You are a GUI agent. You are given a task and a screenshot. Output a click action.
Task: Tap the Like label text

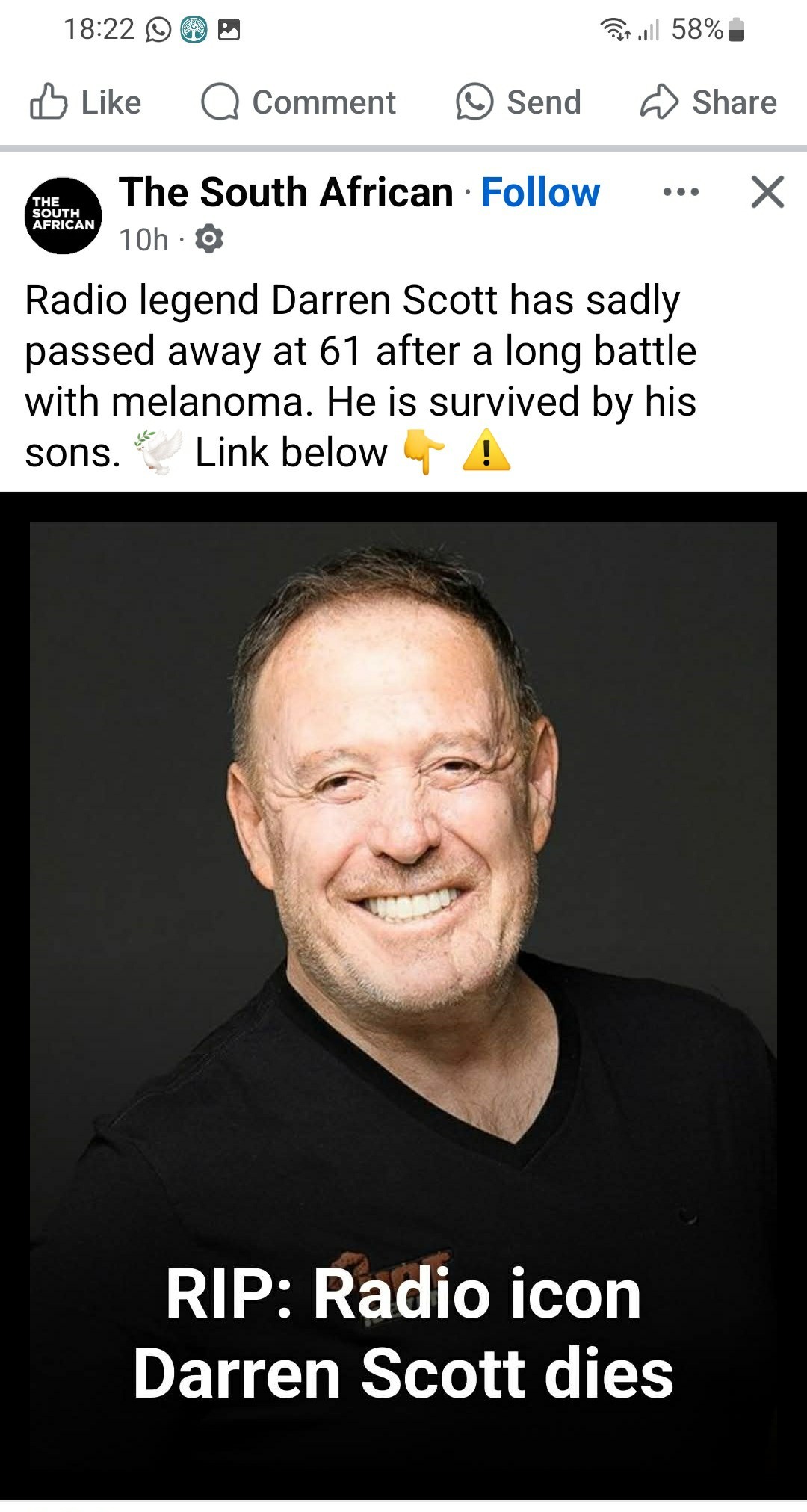pyautogui.click(x=111, y=102)
